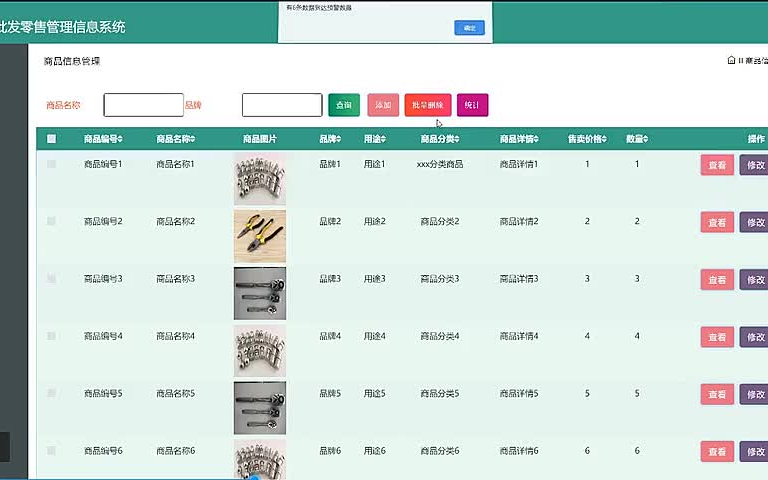The width and height of the screenshot is (768, 480).
Task: Open product image of 商品名称6
Action: pyautogui.click(x=260, y=458)
